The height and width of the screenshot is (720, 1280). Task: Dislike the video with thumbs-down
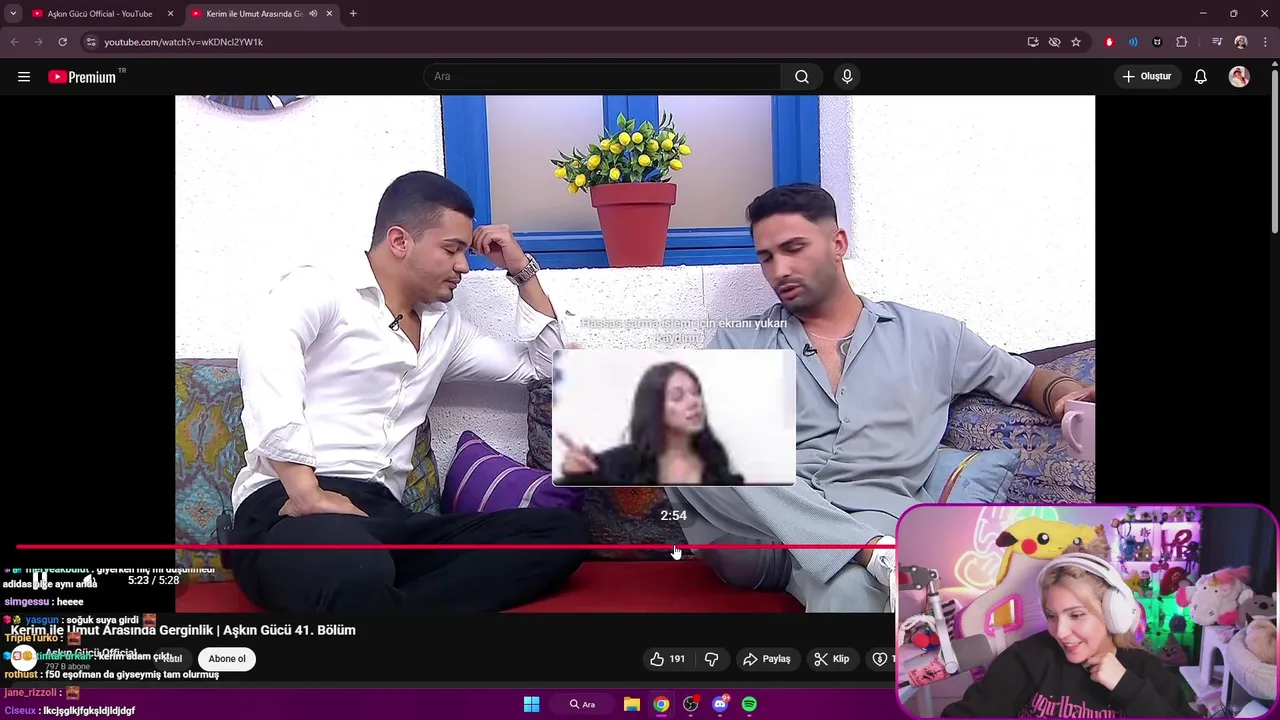[712, 659]
